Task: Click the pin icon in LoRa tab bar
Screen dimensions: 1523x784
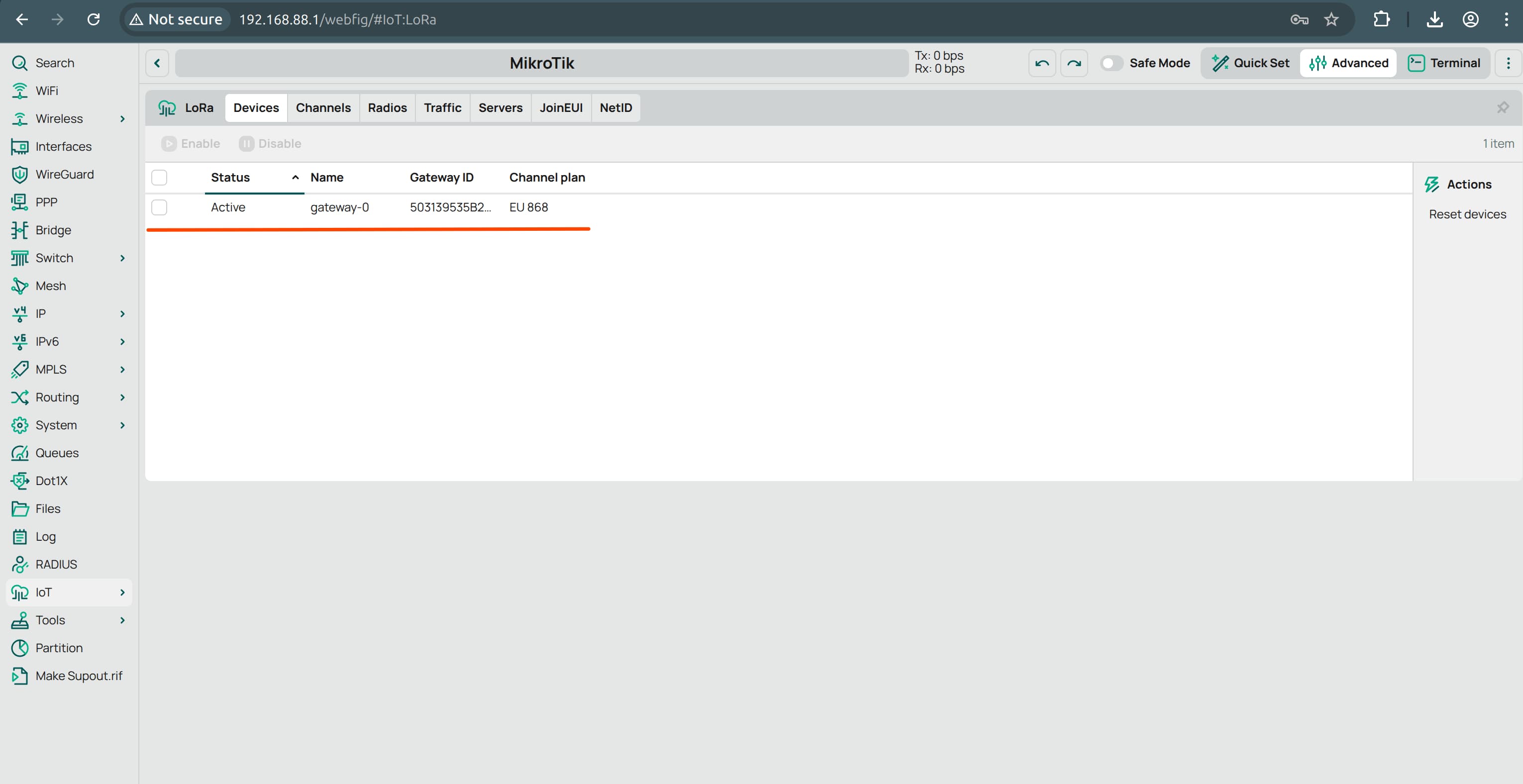Action: pyautogui.click(x=1502, y=107)
